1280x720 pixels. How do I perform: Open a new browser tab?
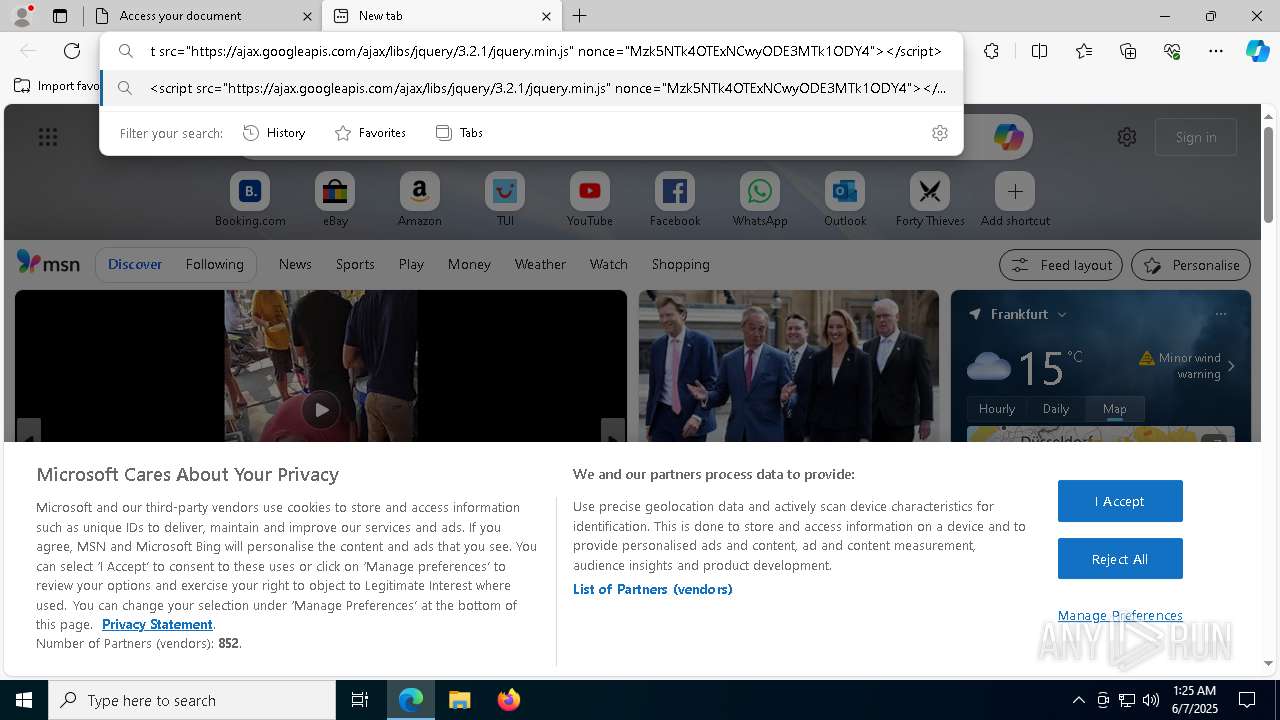[x=579, y=16]
